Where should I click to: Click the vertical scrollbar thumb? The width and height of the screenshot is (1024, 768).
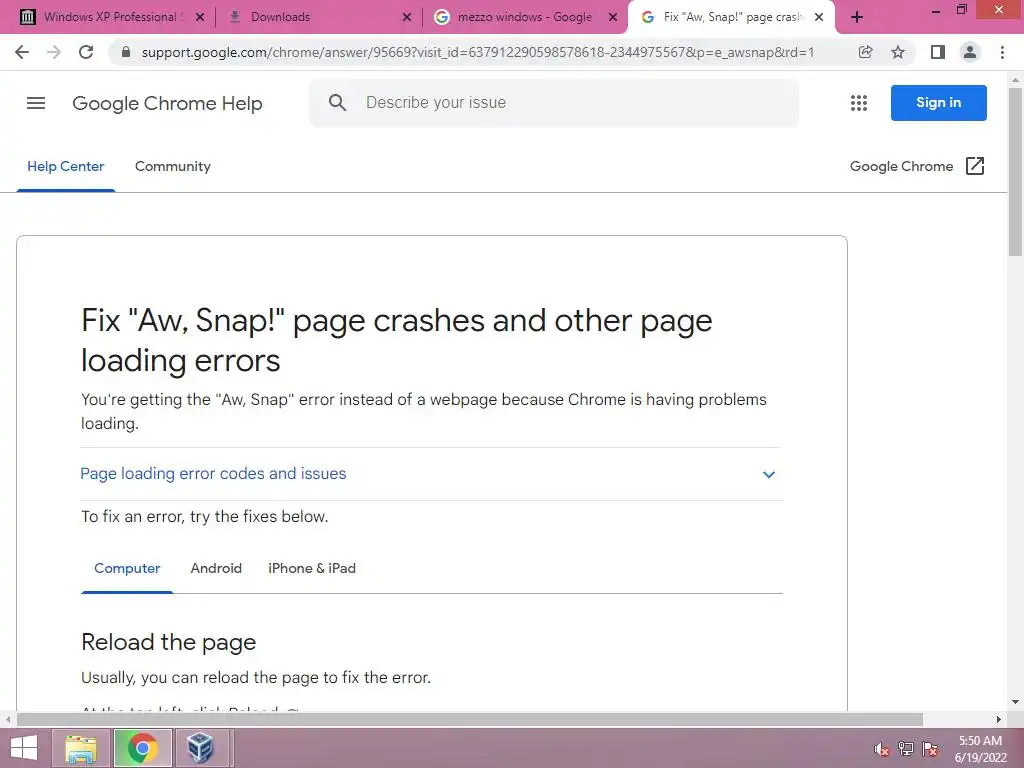(x=1015, y=171)
